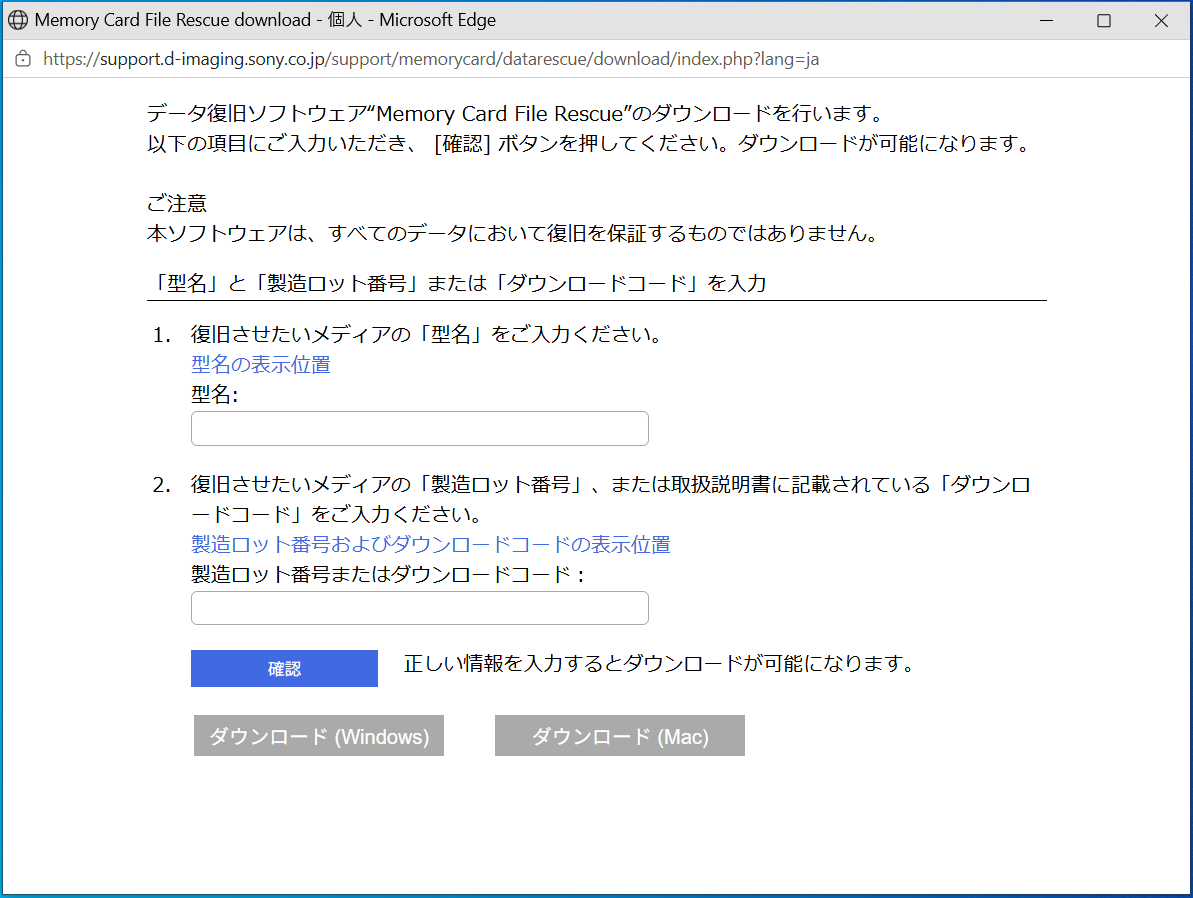Open the 型名の表示位置 link
Image resolution: width=1193 pixels, height=898 pixels.
click(260, 365)
